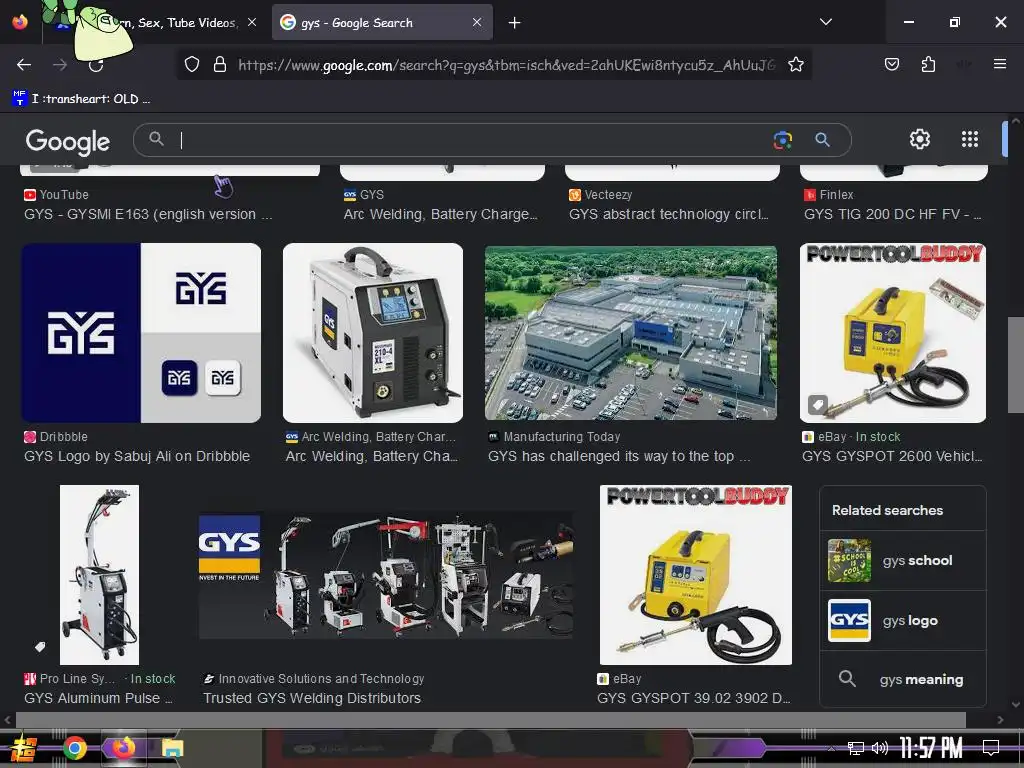
Task: Open GYS GYSMI E163 YouTube result
Action: [x=148, y=214]
